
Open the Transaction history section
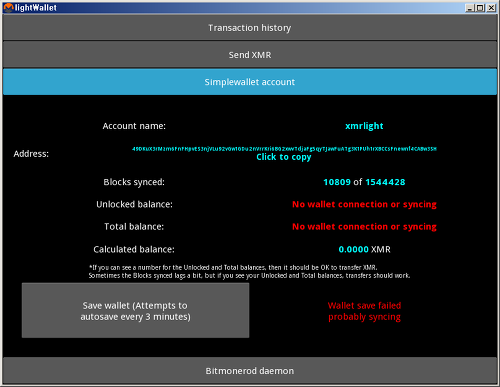coord(250,28)
